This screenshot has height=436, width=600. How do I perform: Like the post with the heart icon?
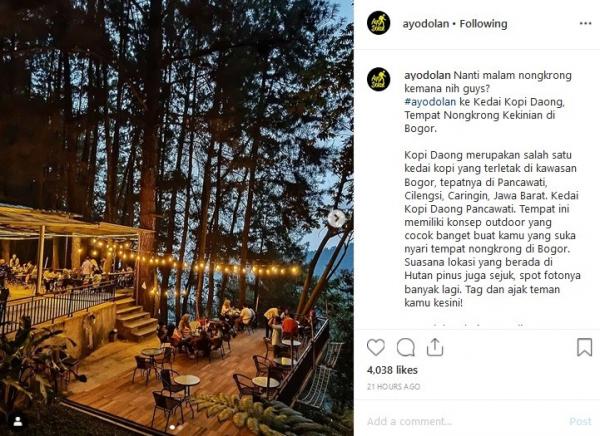pyautogui.click(x=376, y=348)
